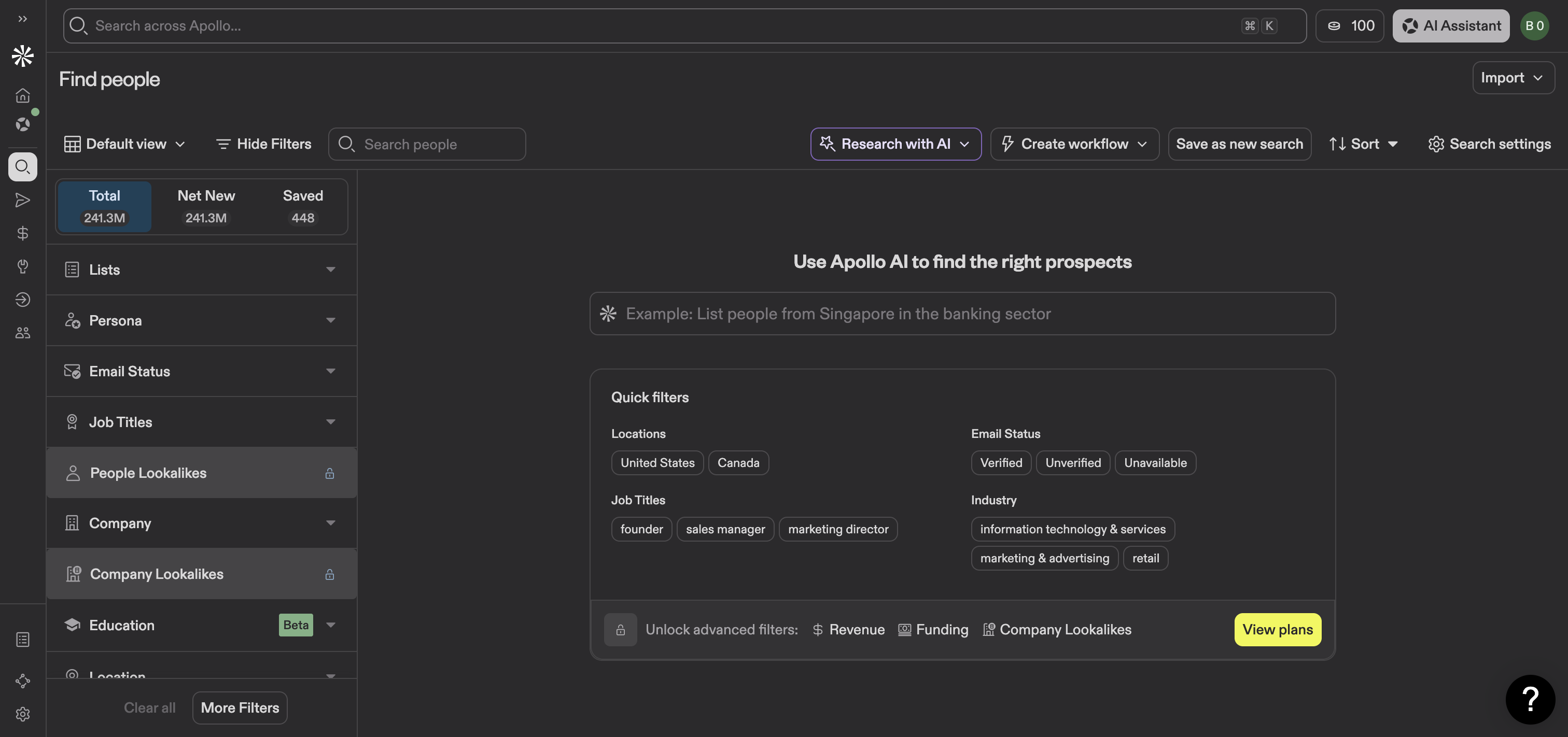Click the paper-plane sequences sidebar icon
1568x737 pixels.
pos(22,200)
